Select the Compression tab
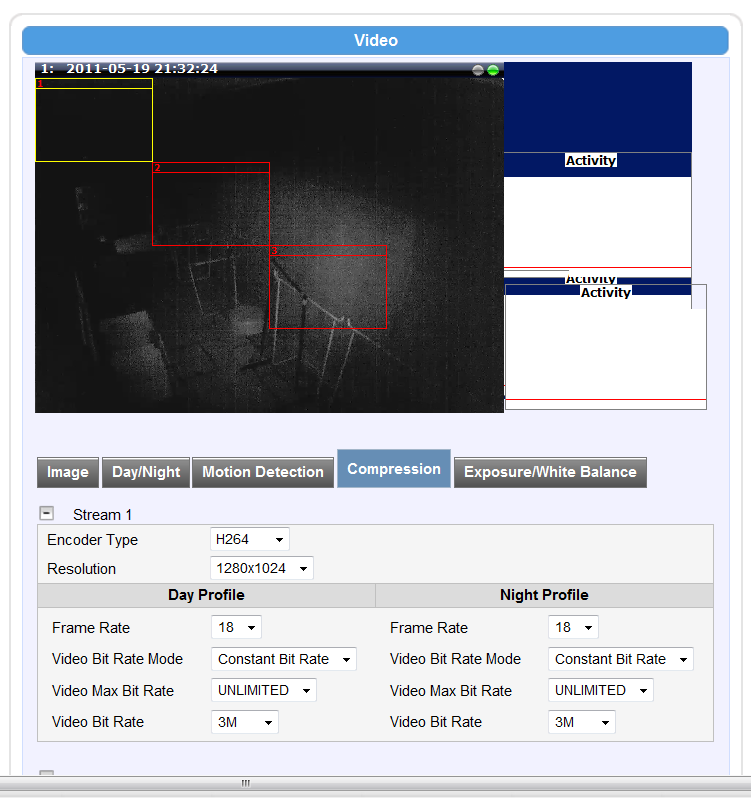The height and width of the screenshot is (798, 751). [394, 469]
